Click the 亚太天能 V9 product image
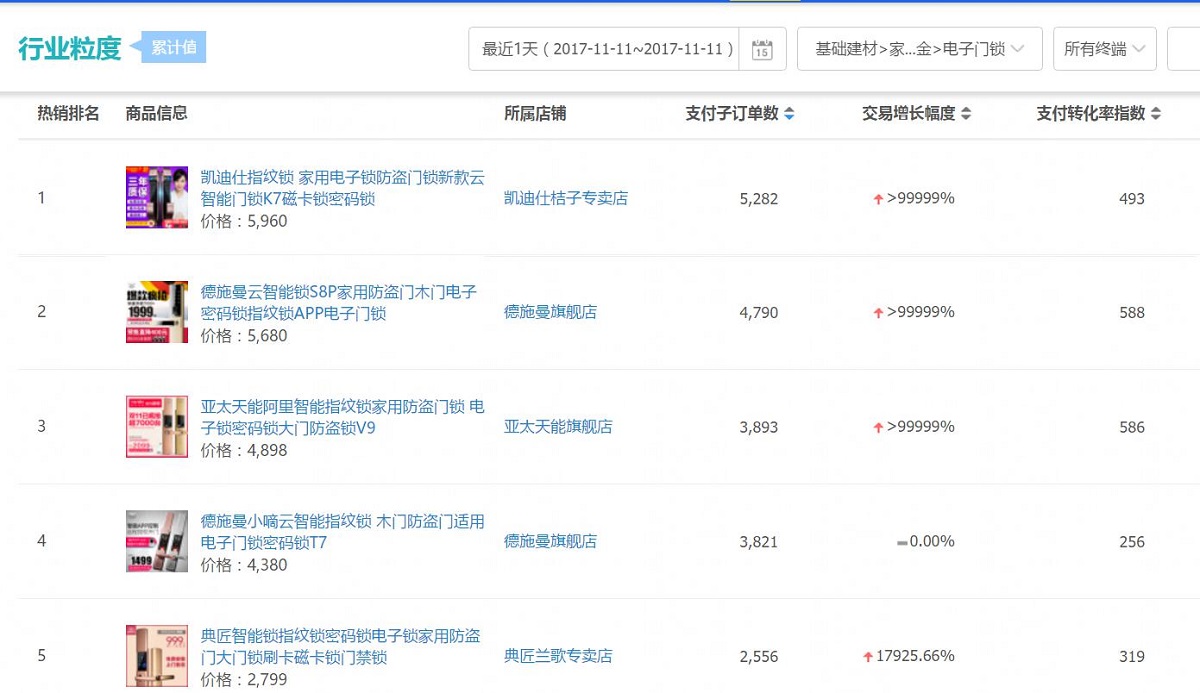1200x693 pixels. [157, 427]
